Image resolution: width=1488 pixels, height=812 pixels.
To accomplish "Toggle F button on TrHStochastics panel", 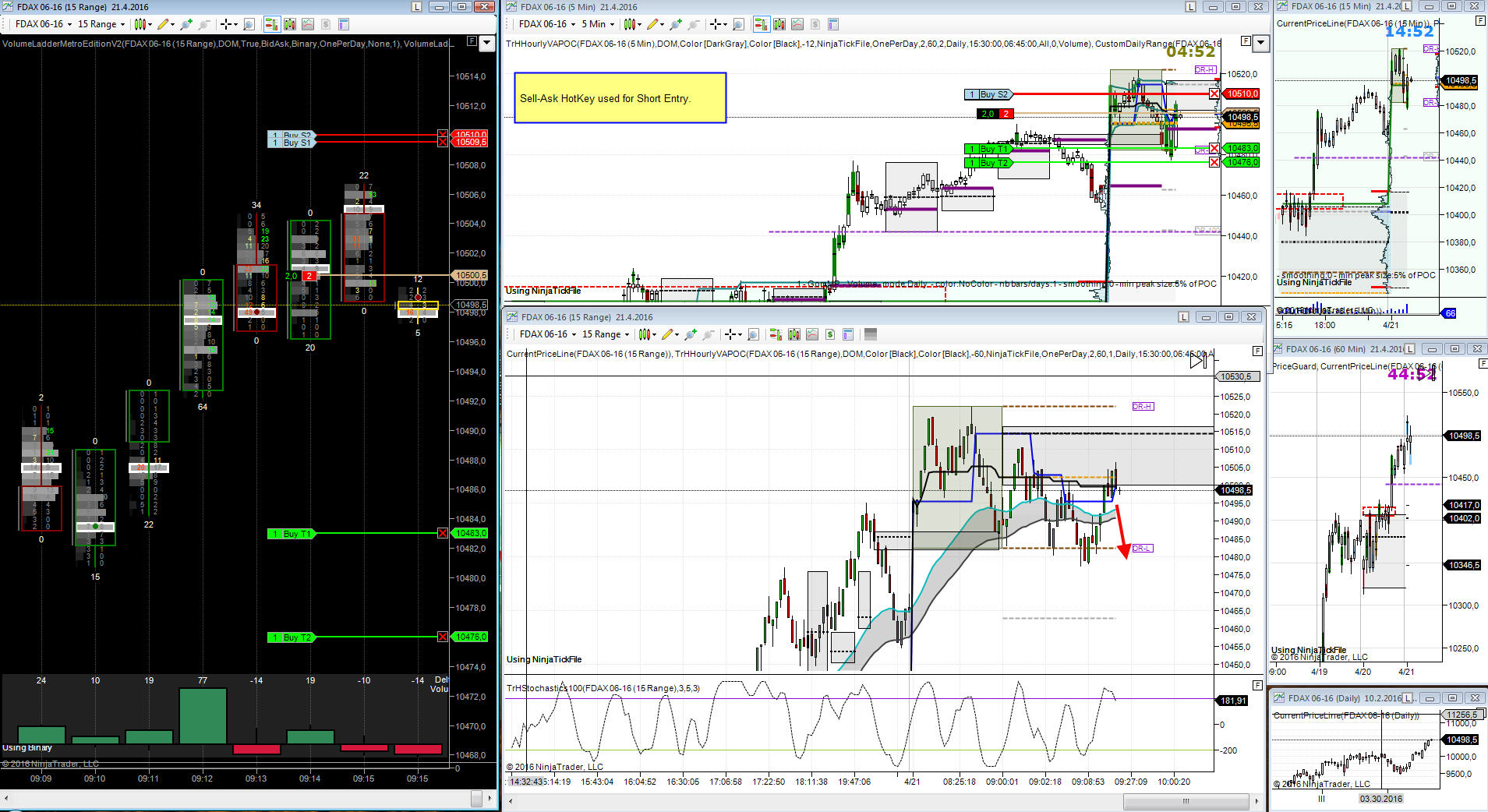I will (1257, 685).
